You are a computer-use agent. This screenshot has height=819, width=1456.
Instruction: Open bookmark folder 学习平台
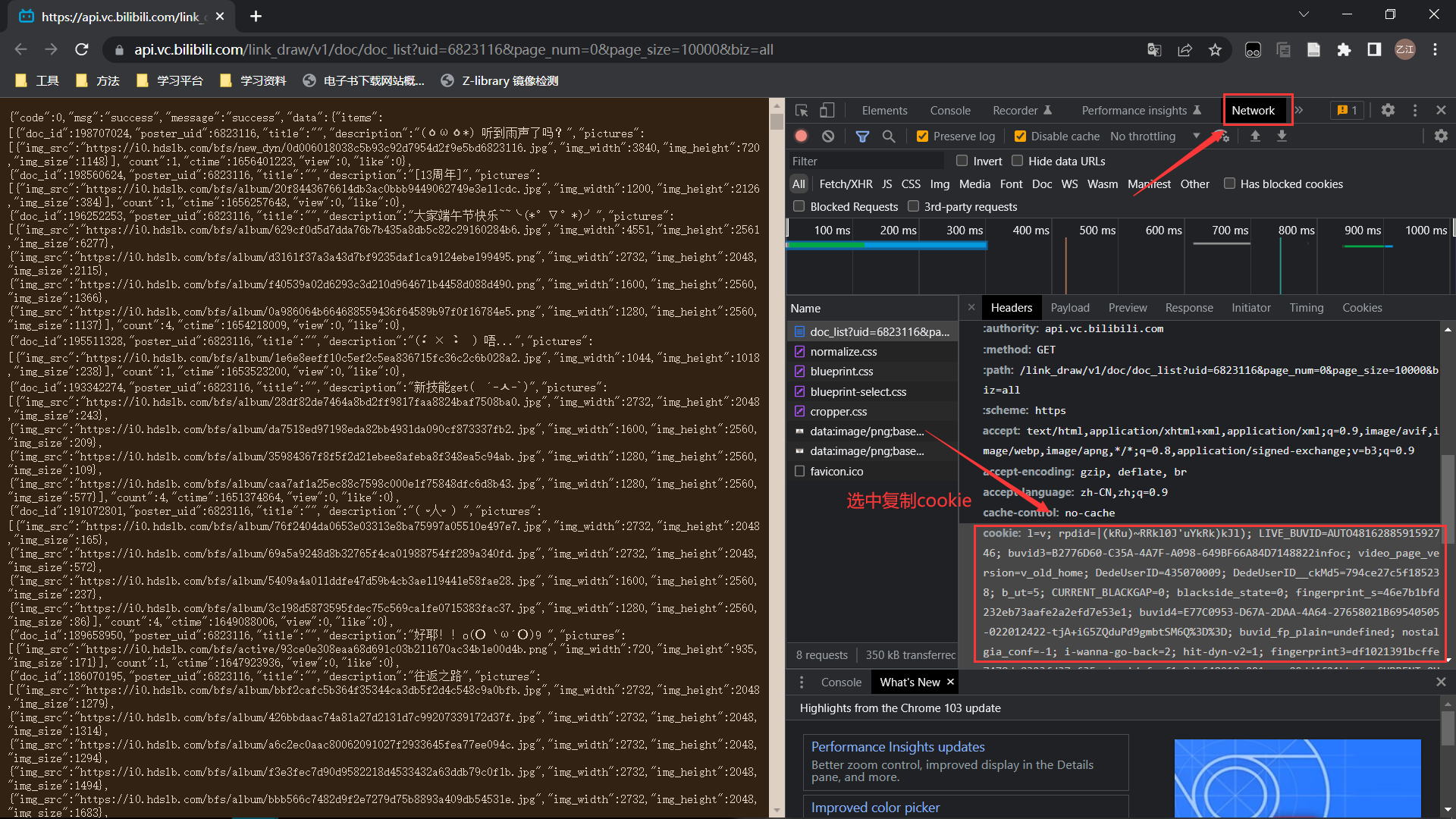171,80
